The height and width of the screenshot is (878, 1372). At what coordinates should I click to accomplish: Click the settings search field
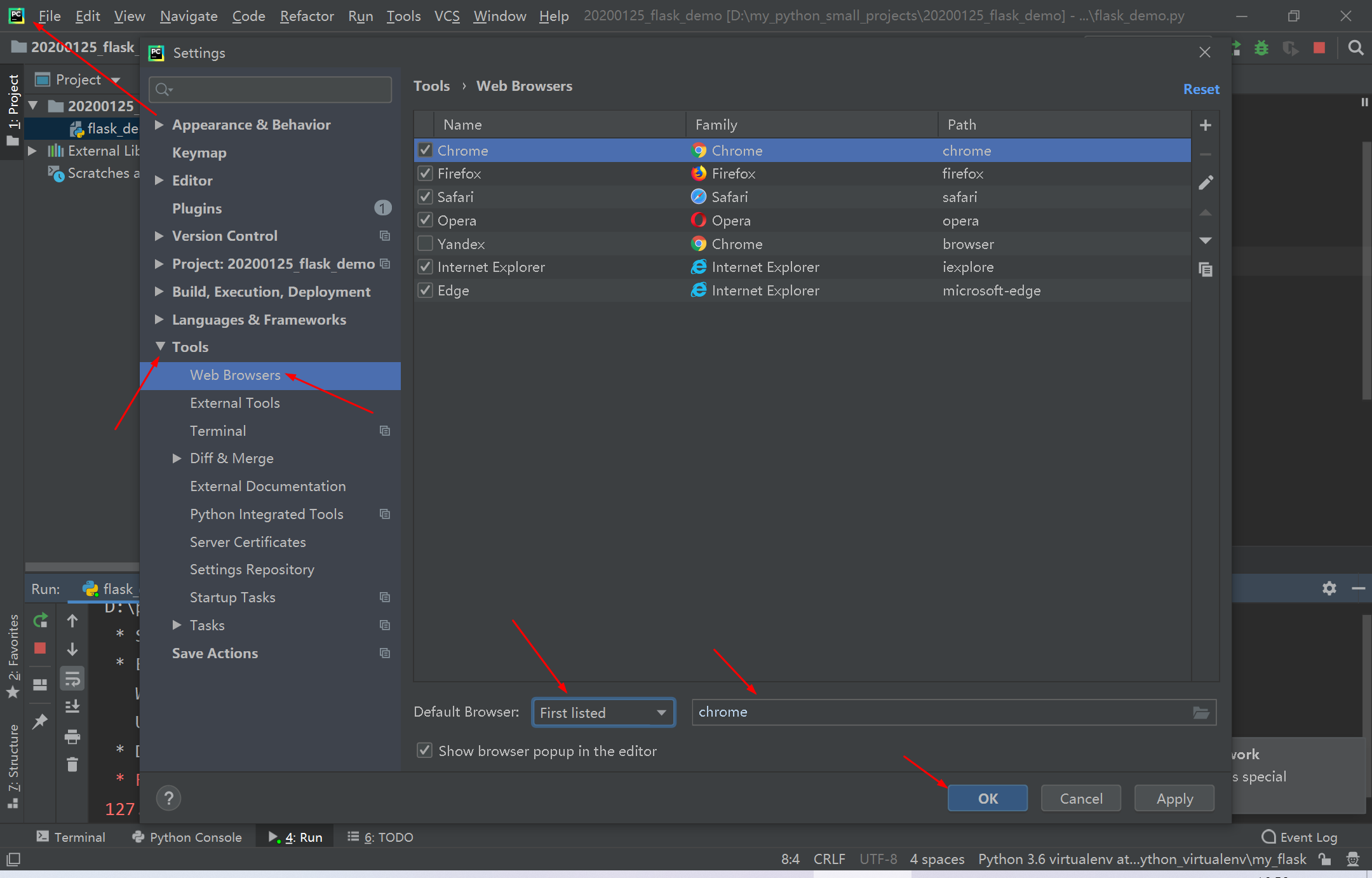271,90
